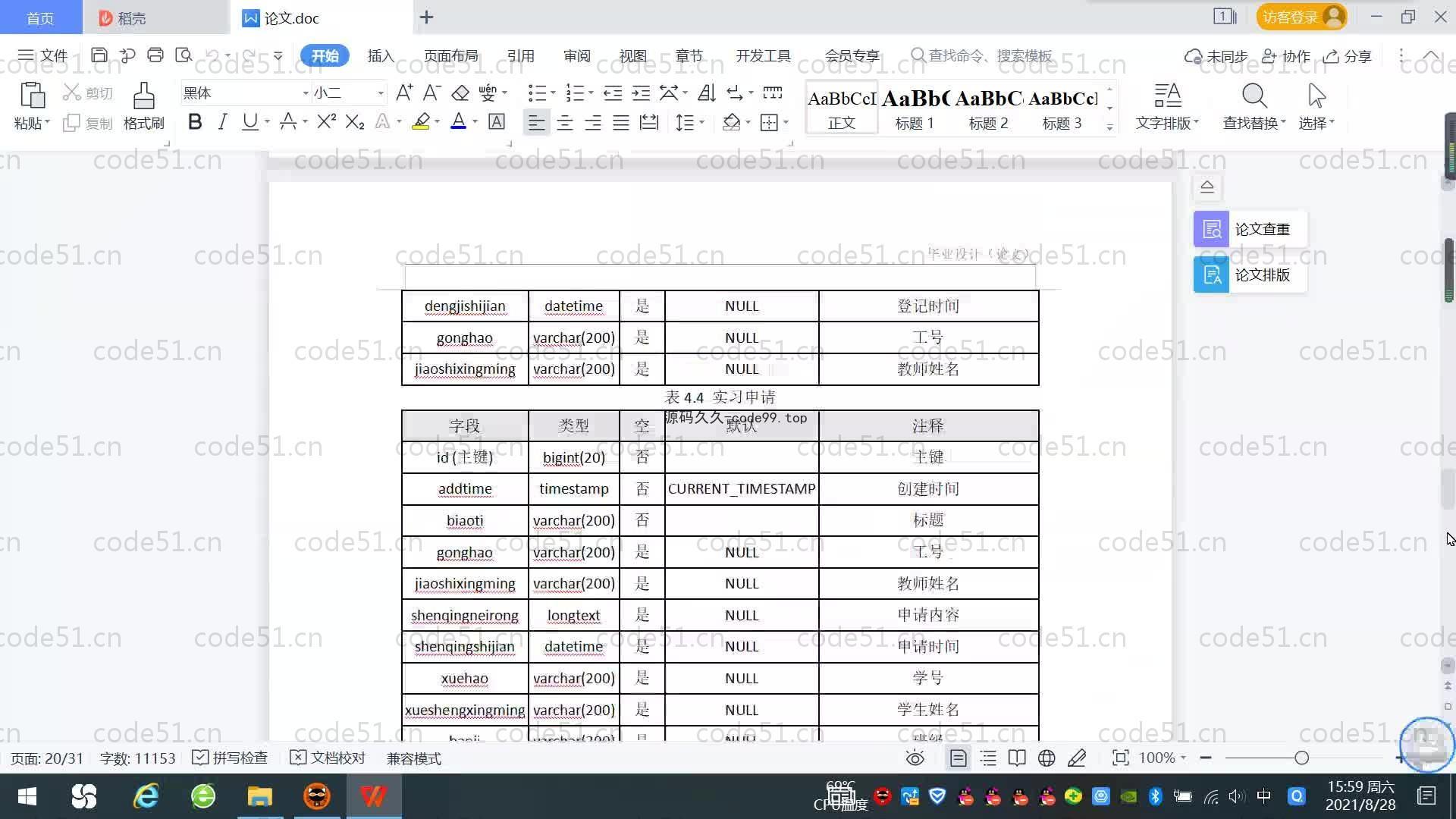Open new tab with plus button
The width and height of the screenshot is (1456, 819).
click(427, 17)
